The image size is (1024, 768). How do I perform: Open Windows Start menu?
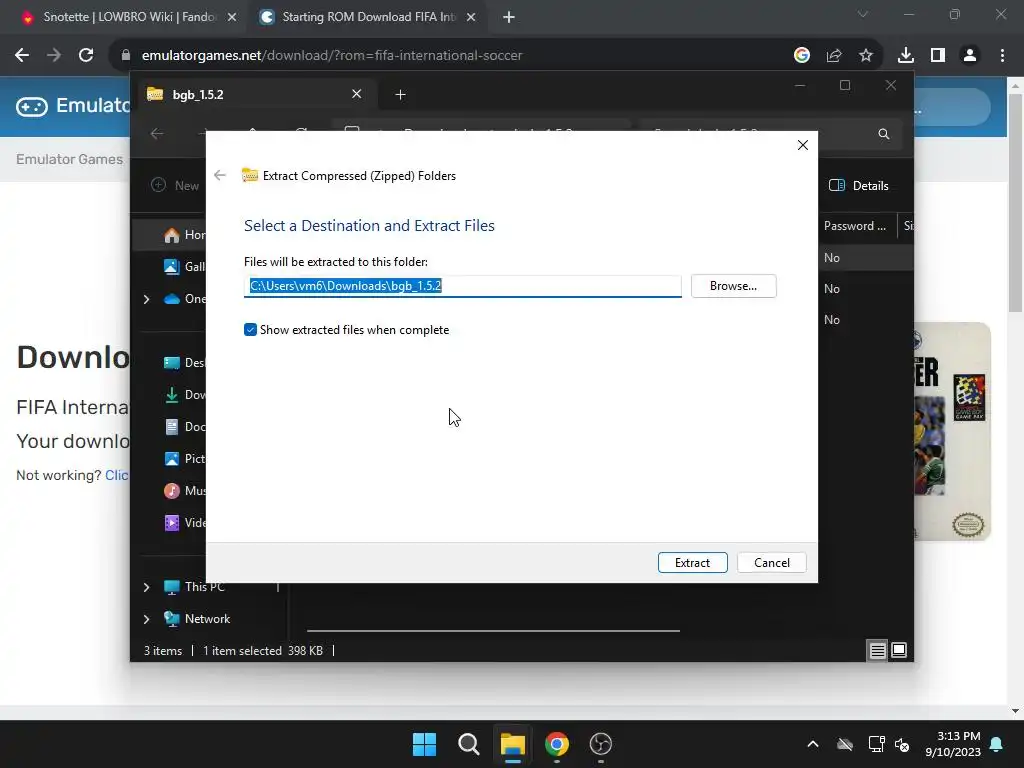424,744
